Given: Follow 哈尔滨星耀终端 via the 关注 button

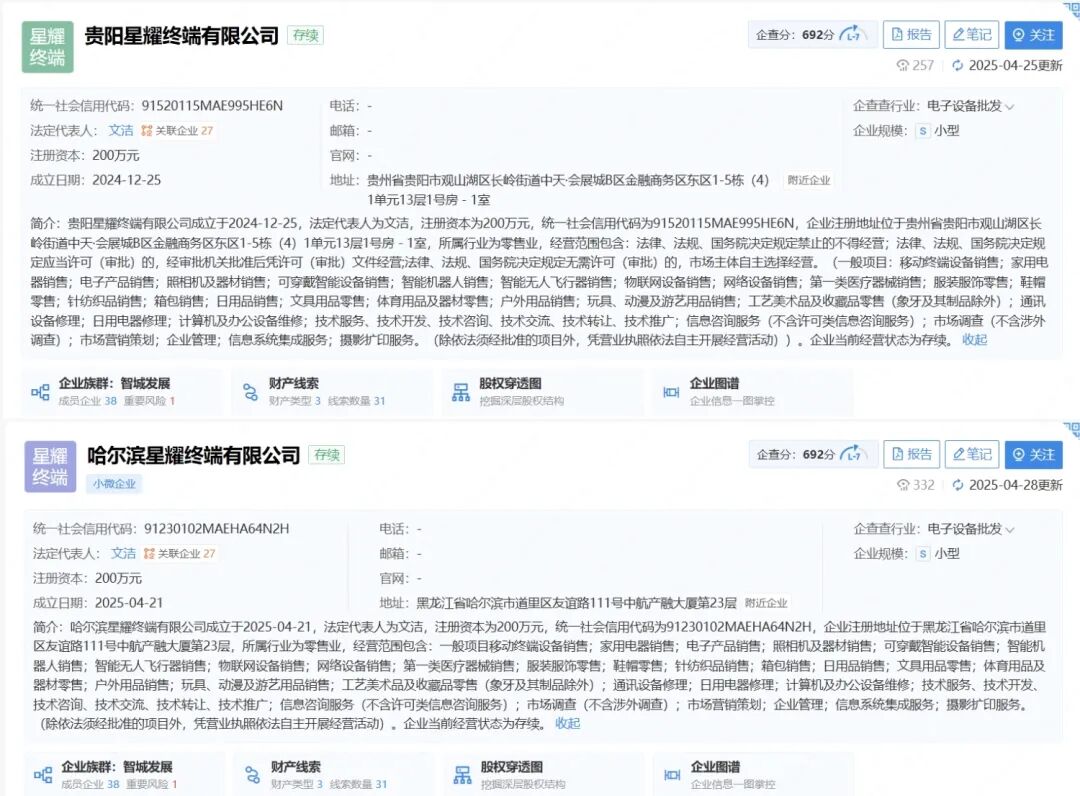Looking at the screenshot, I should 1035,454.
